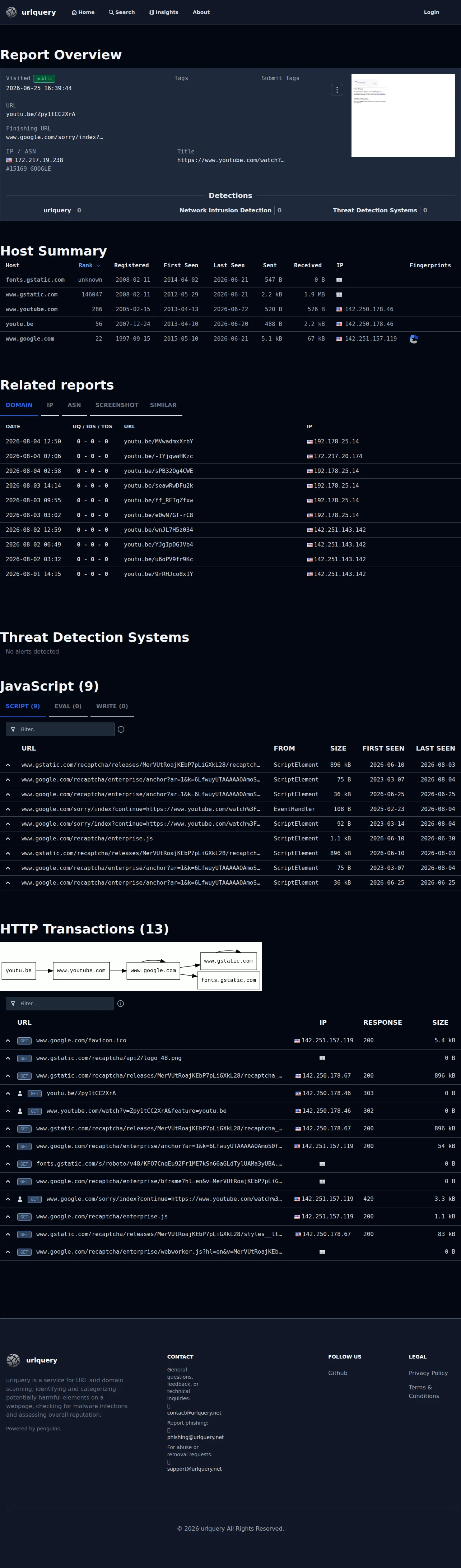Click the flag icon in the youtu.be host row
461x1568 pixels.
pyautogui.click(x=339, y=324)
